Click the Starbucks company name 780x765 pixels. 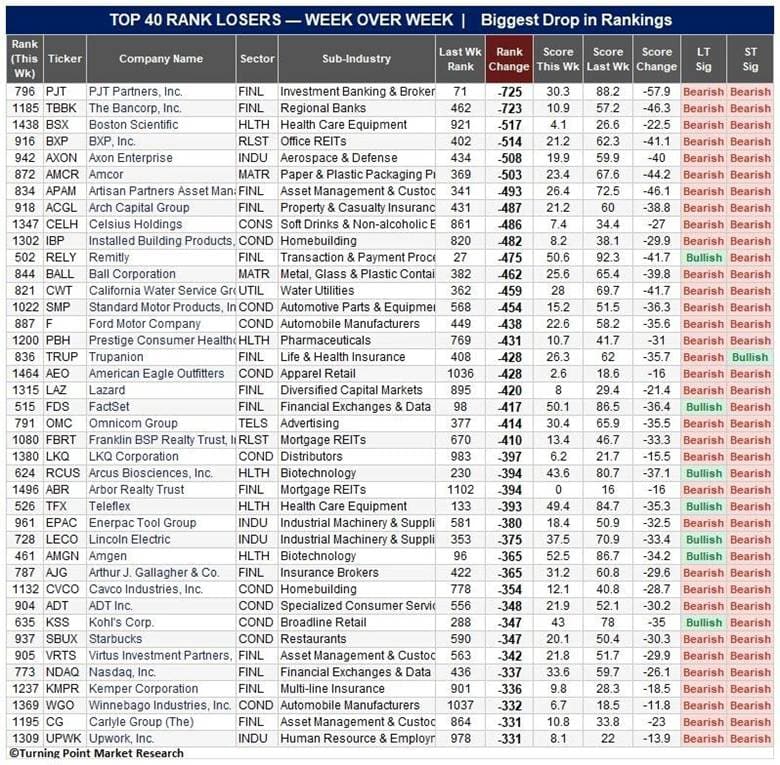pos(115,639)
